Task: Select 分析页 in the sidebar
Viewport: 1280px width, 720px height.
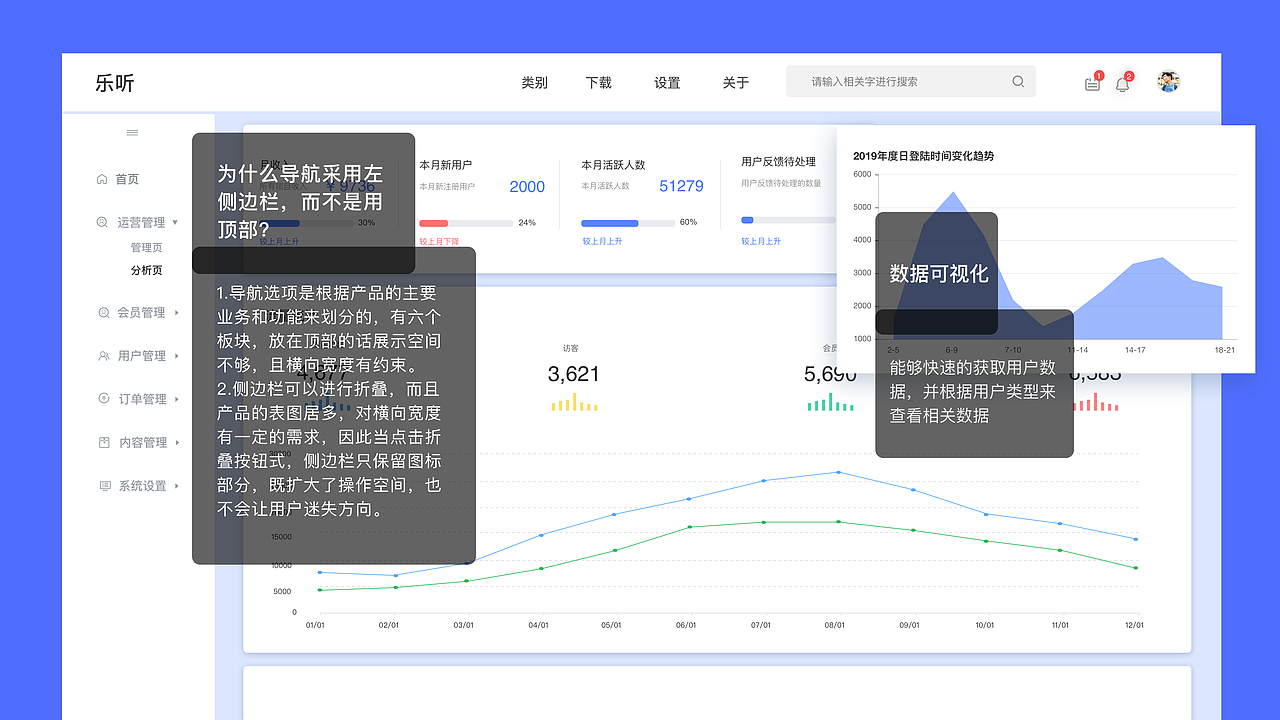Action: point(146,269)
